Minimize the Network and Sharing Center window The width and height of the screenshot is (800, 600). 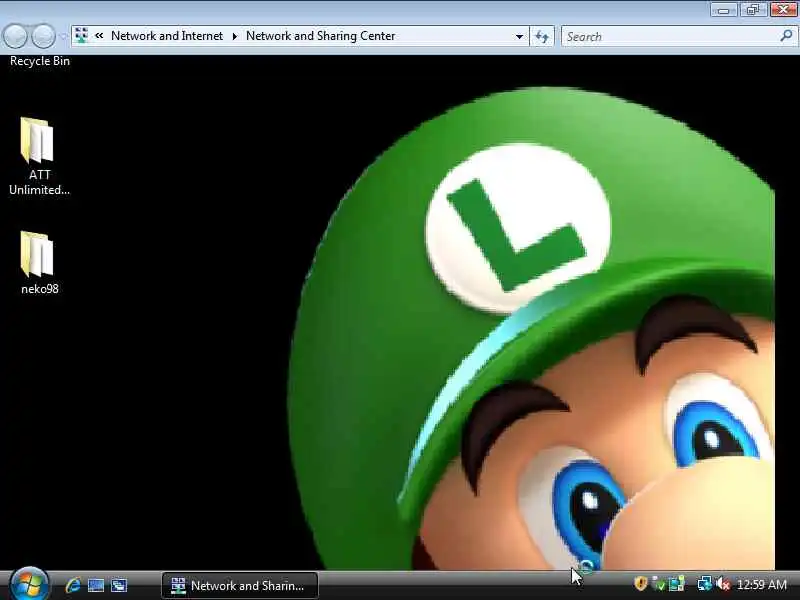[x=723, y=10]
